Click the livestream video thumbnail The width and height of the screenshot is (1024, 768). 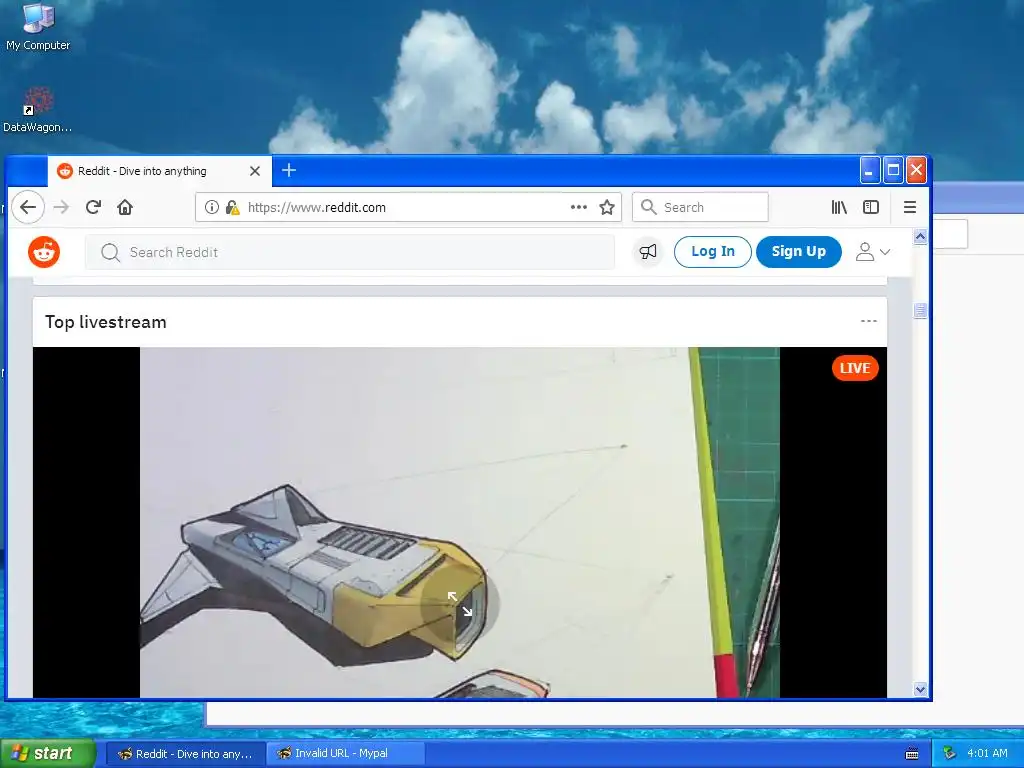[x=460, y=522]
